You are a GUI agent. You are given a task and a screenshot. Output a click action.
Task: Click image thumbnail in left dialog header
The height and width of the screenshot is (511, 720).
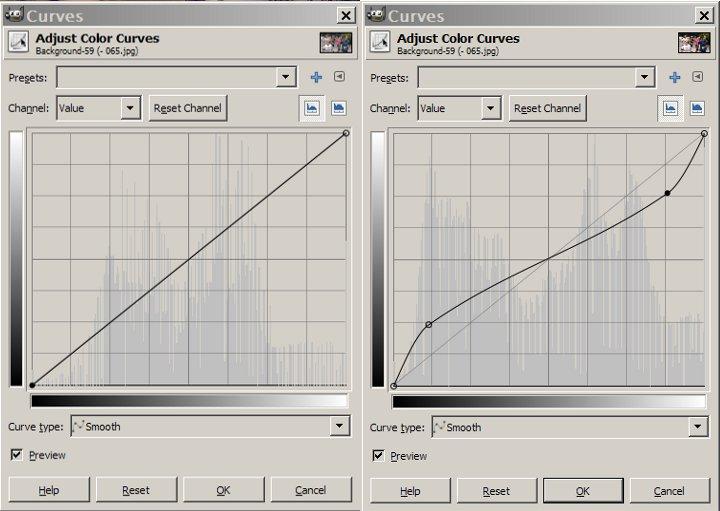point(336,43)
